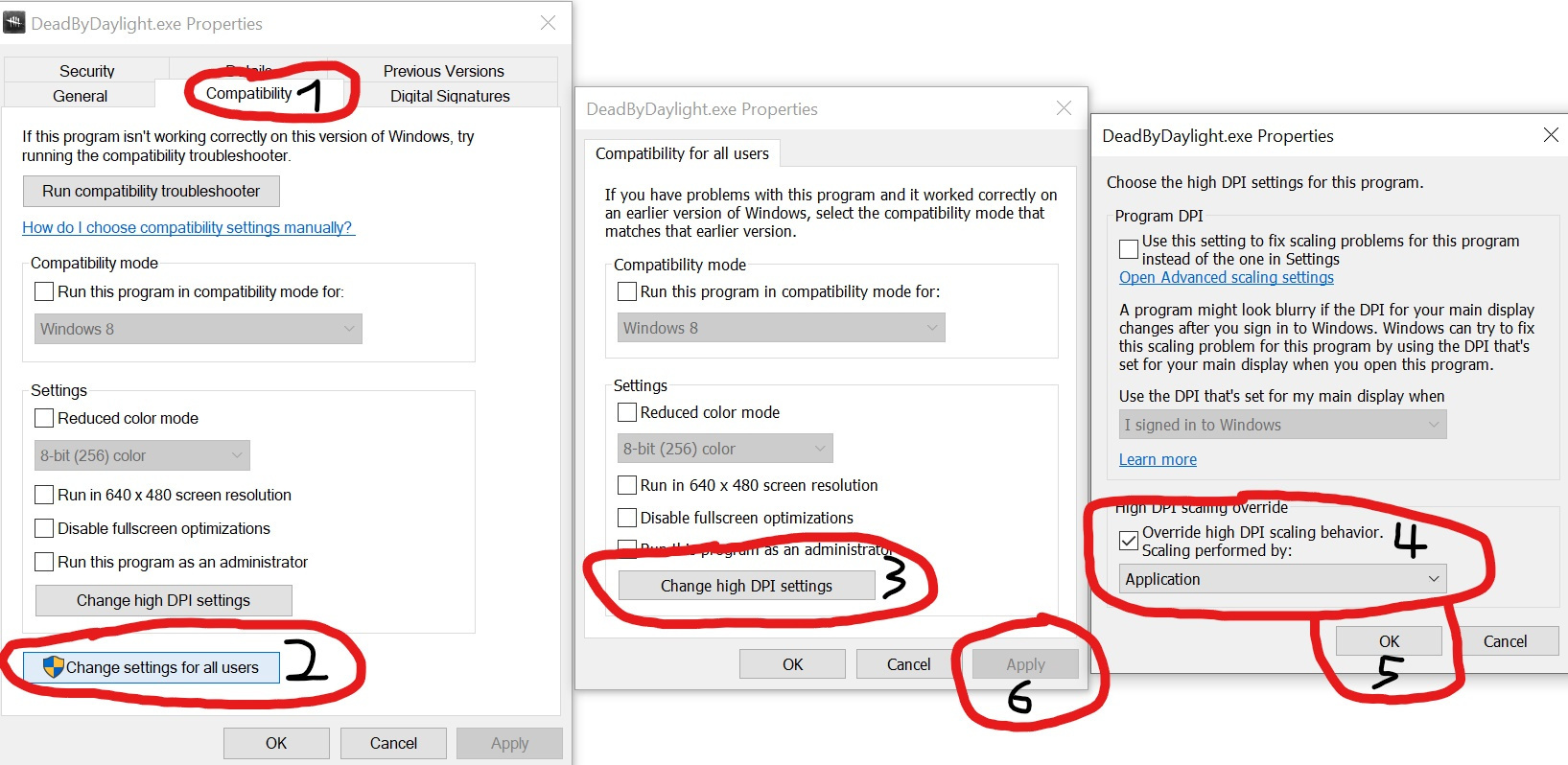The width and height of the screenshot is (1568, 765).
Task: Check 'Use this setting to fix scaling problems'
Action: coord(1129,249)
